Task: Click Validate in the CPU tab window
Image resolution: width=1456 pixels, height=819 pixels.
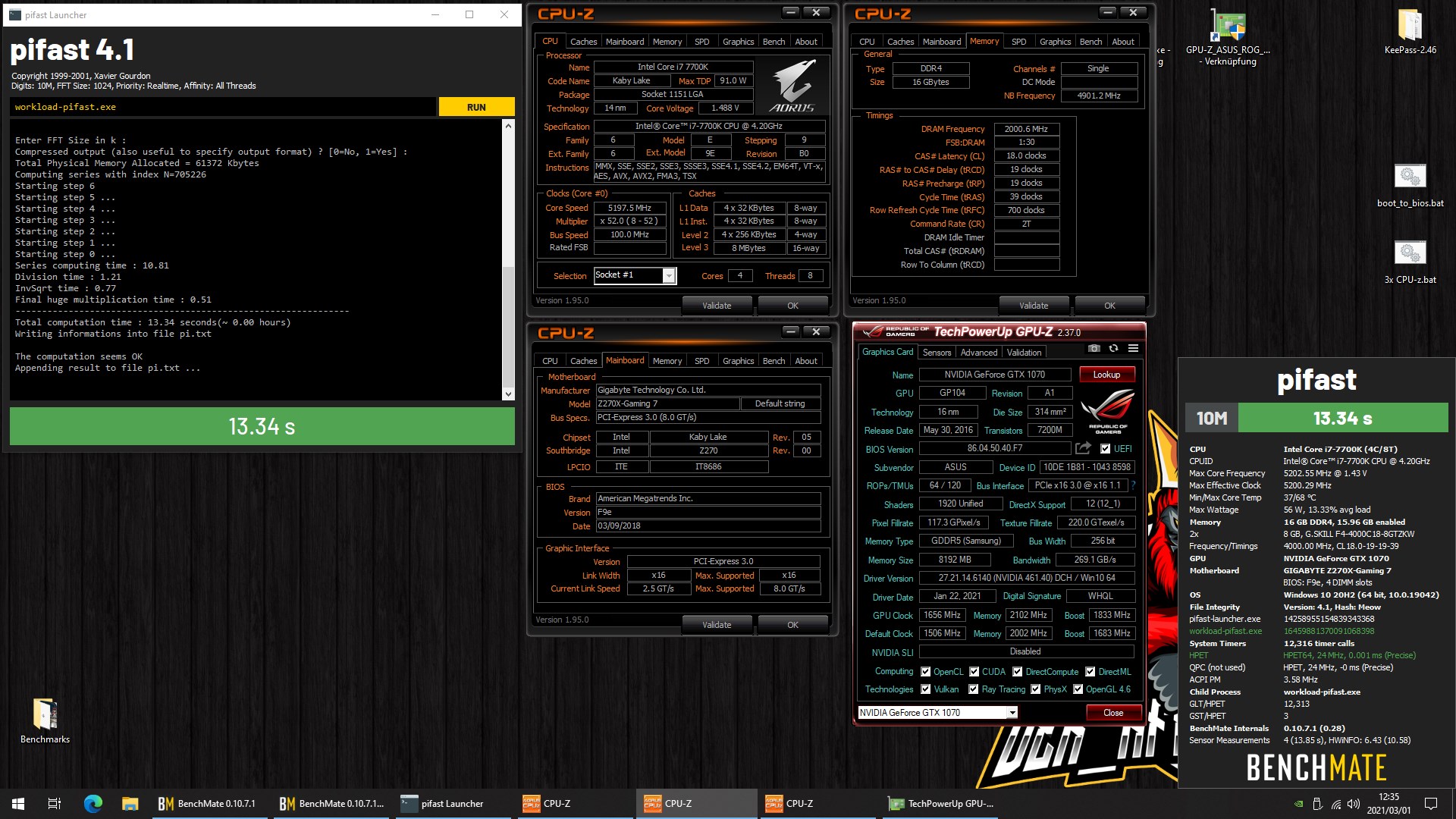Action: pos(717,306)
